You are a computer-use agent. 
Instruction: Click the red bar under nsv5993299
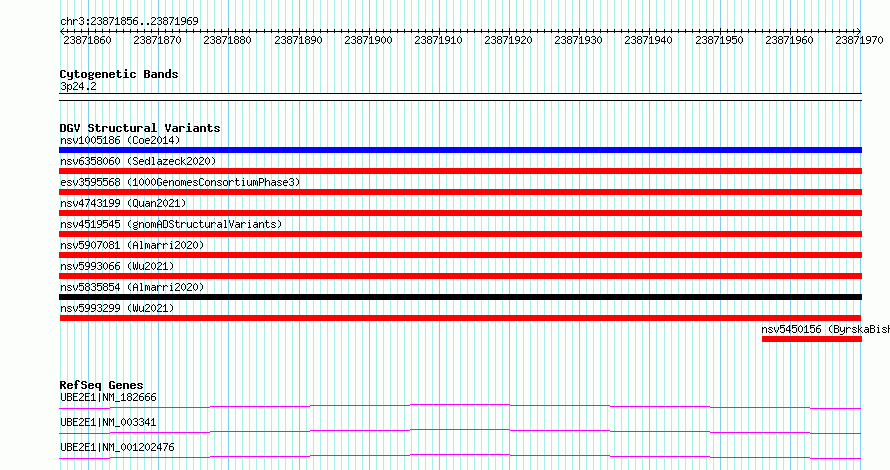[460, 318]
